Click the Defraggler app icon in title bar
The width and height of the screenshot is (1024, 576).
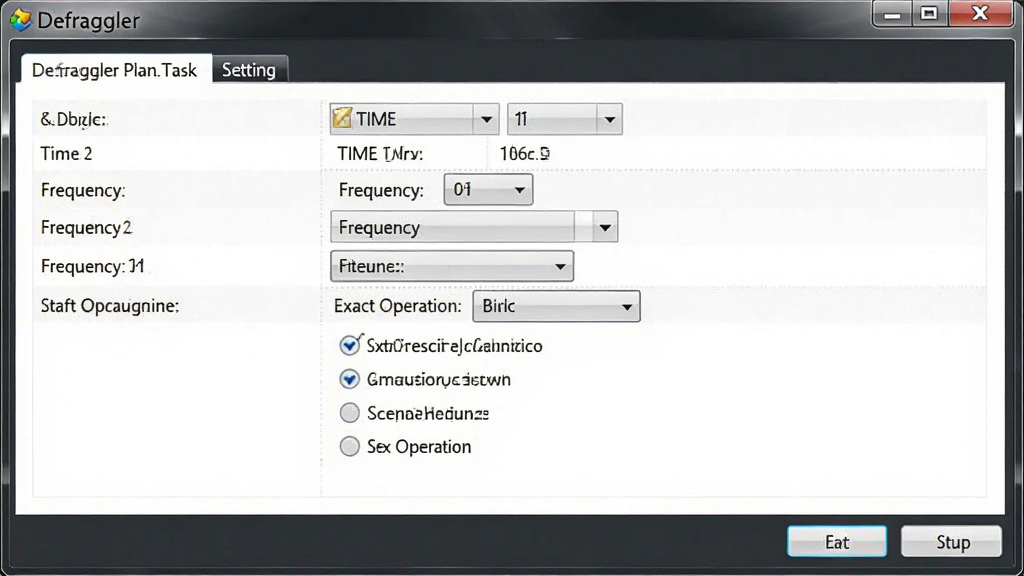[x=20, y=20]
